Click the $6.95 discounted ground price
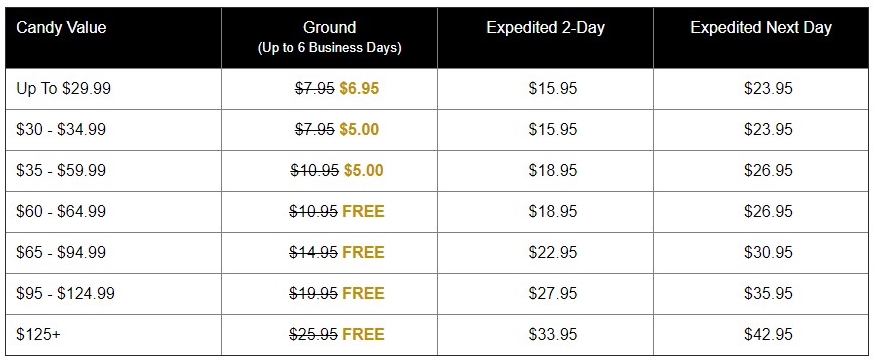The image size is (875, 363). coord(359,89)
